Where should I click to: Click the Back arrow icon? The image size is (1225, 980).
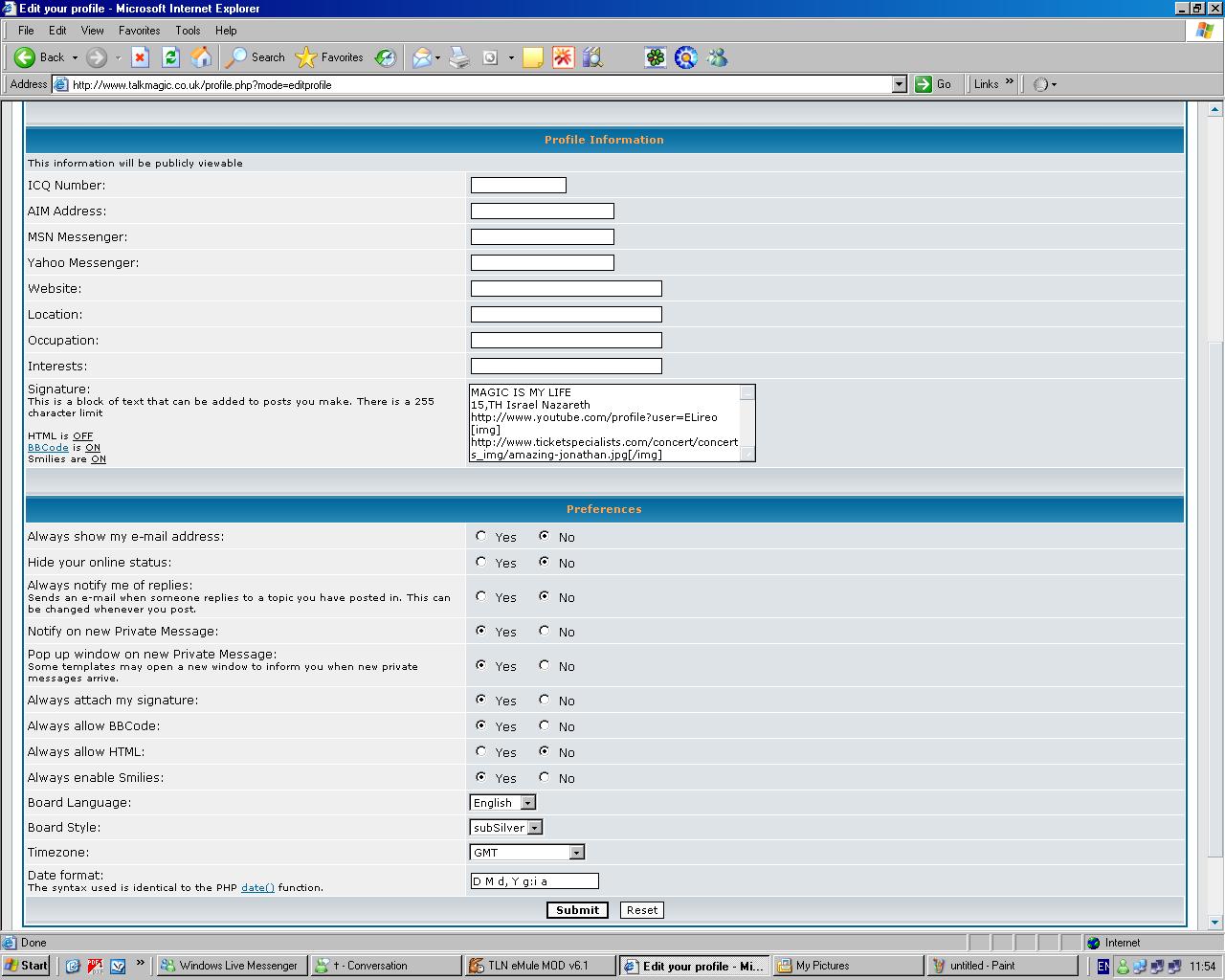26,57
